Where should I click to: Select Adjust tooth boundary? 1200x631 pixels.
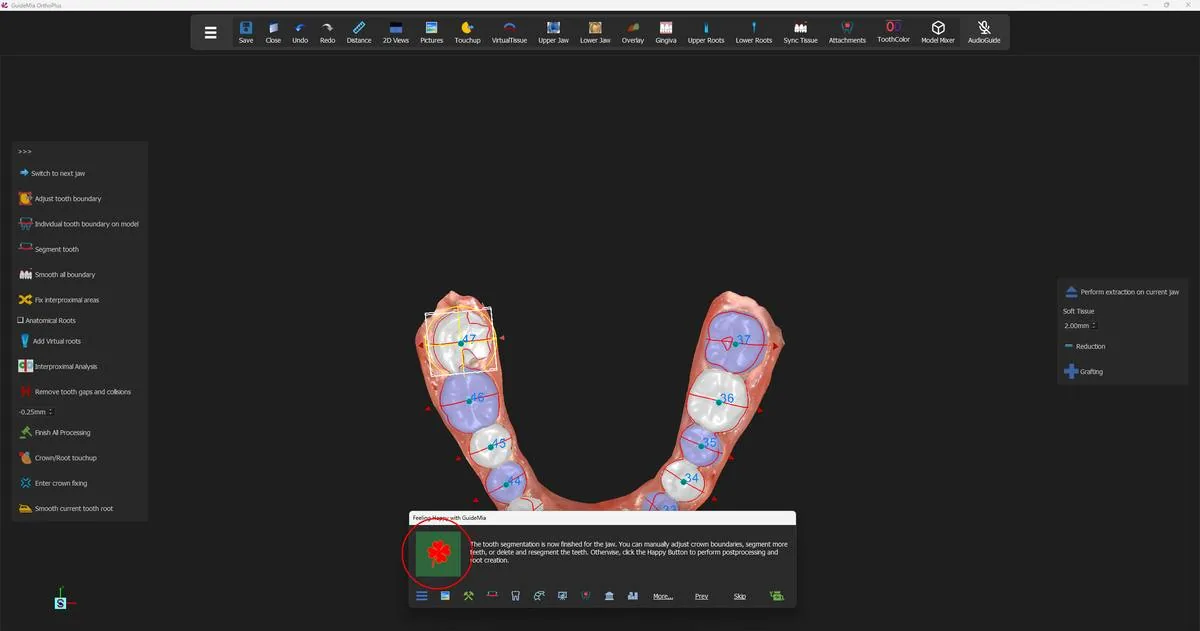[60, 199]
